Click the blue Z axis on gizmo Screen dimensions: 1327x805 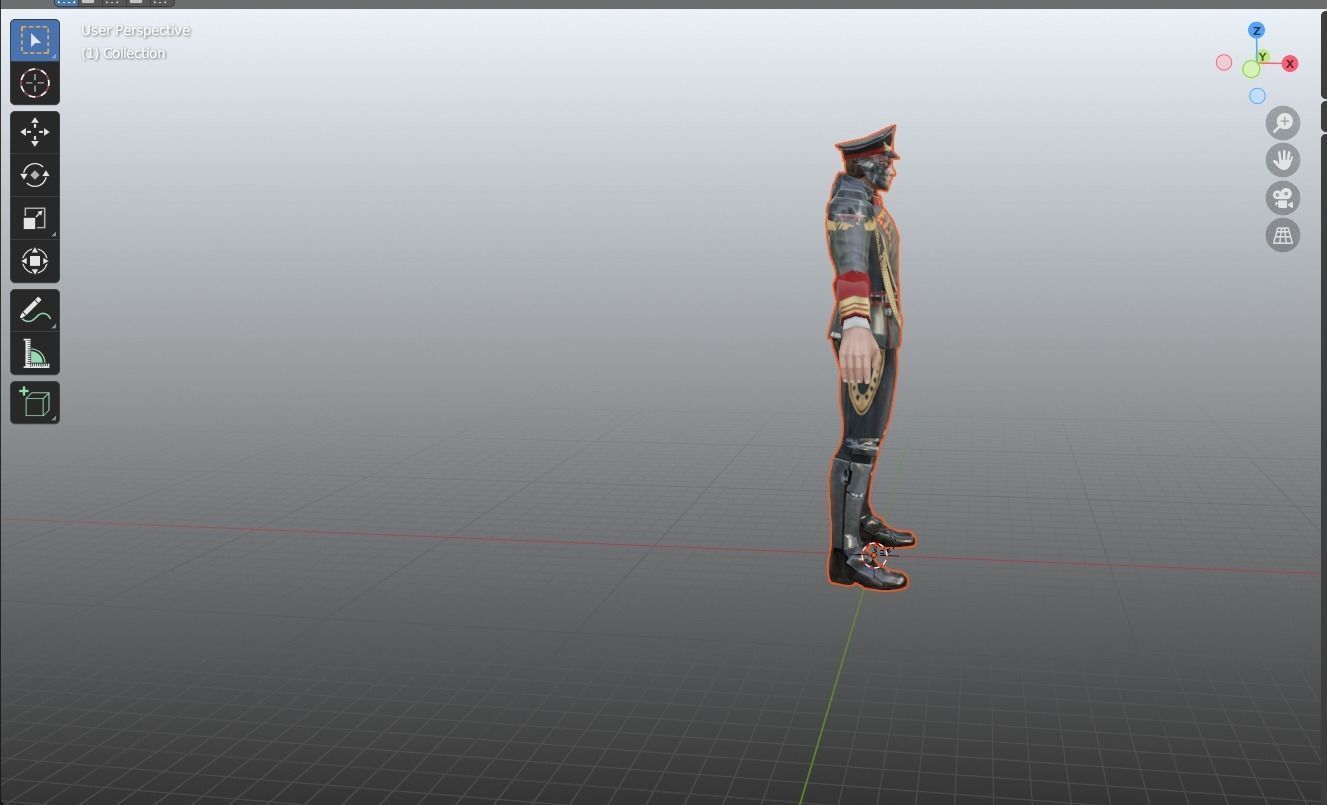[1257, 31]
